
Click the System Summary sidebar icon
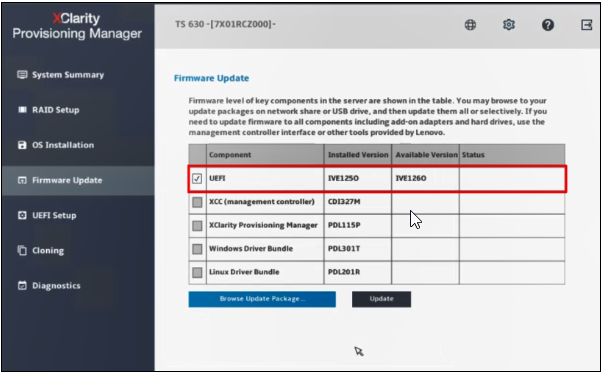point(22,75)
